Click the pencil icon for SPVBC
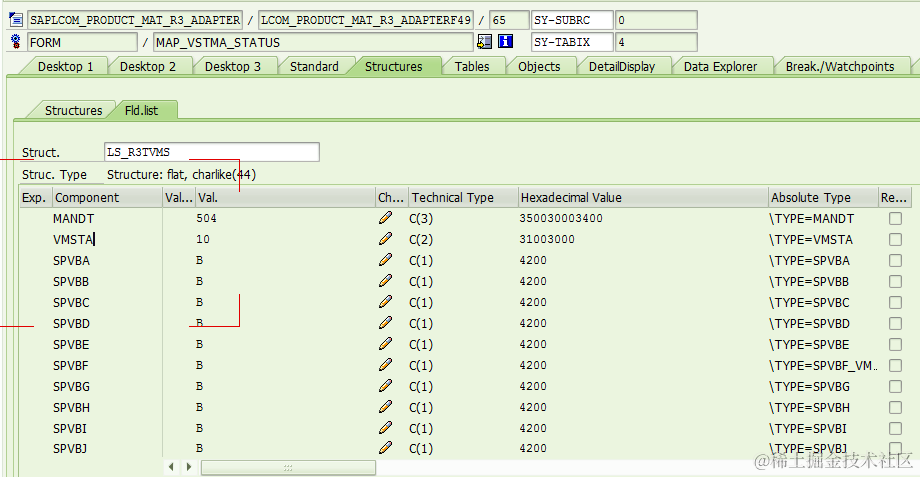The height and width of the screenshot is (477, 920). tap(385, 302)
